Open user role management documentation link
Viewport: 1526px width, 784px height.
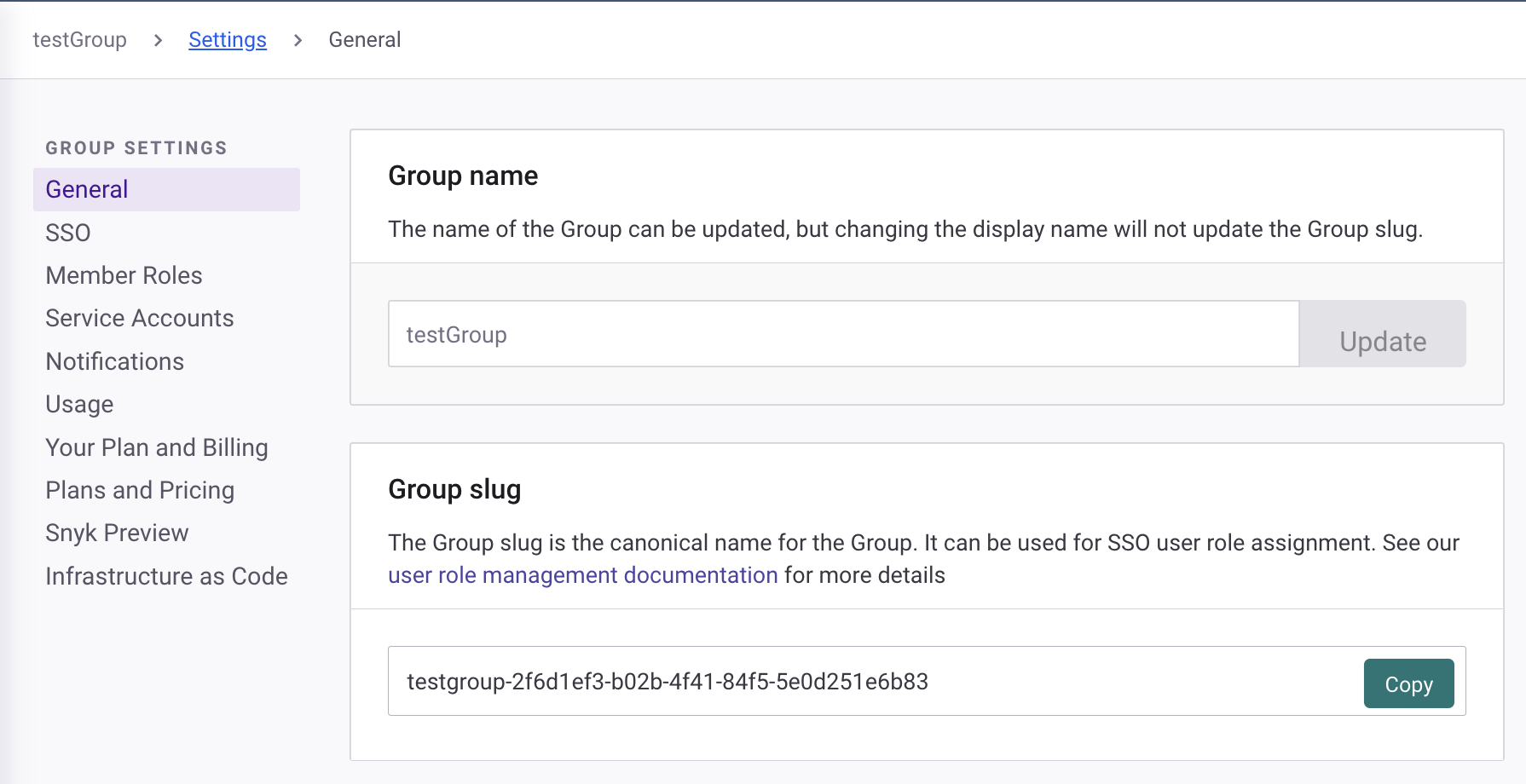tap(582, 575)
